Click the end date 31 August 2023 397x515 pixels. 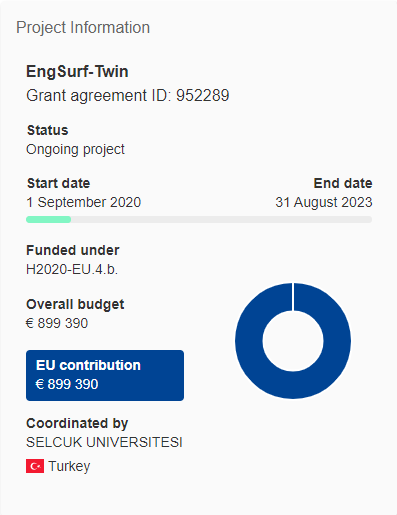pos(324,202)
